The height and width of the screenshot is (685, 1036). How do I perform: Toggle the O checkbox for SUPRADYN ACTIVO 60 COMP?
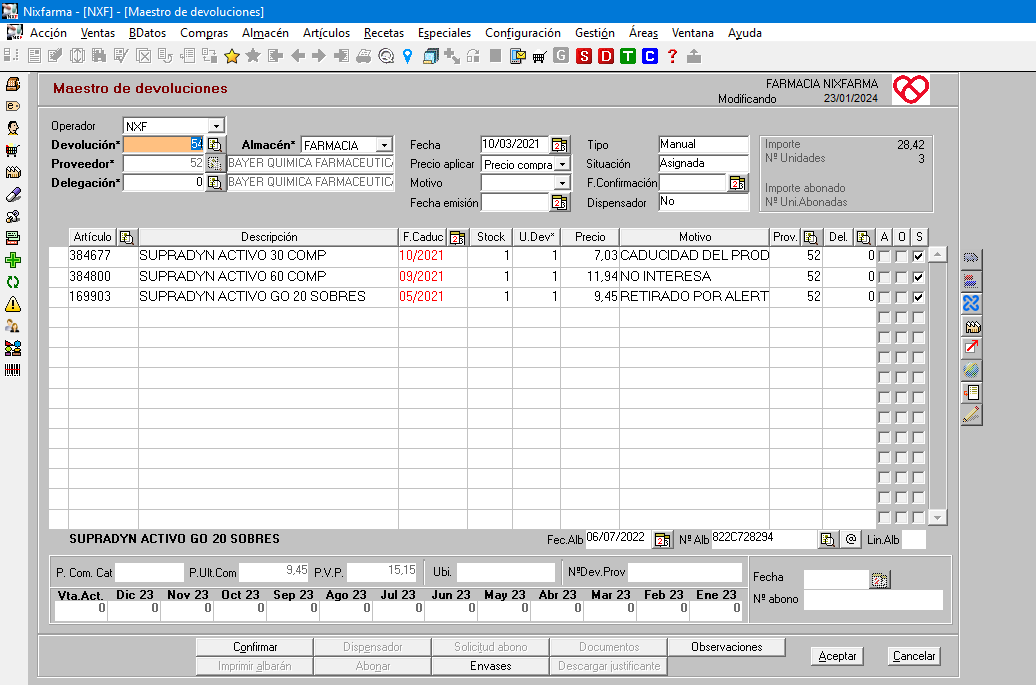tap(902, 277)
